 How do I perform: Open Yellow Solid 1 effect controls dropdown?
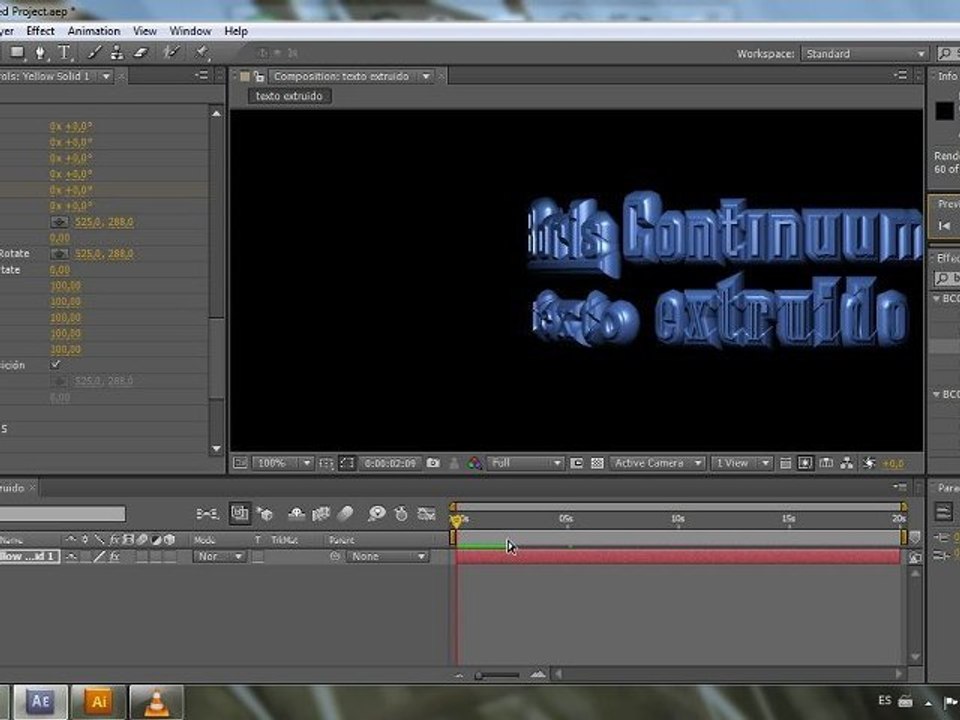(106, 77)
